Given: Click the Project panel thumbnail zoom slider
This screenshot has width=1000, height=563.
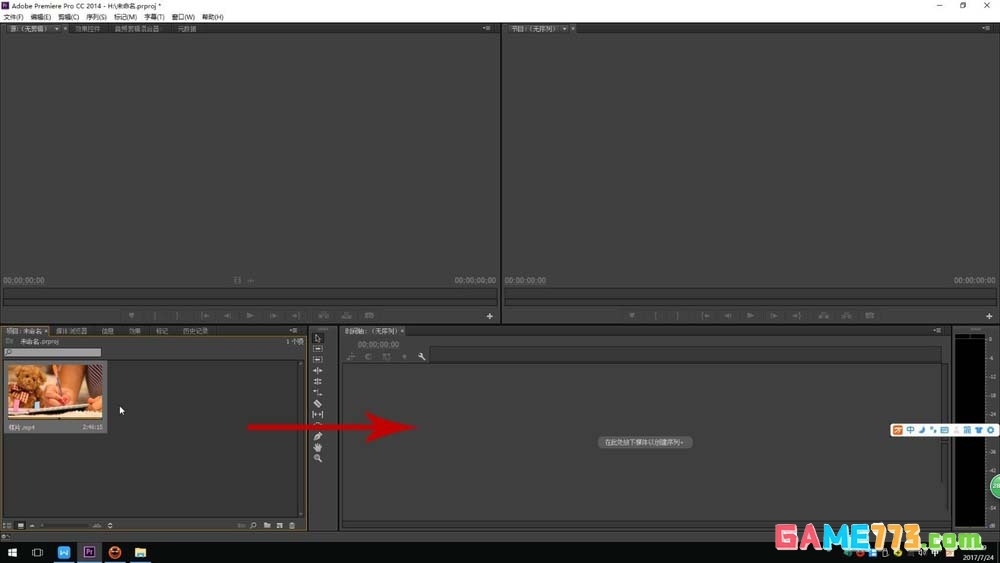Looking at the screenshot, I should (x=64, y=525).
